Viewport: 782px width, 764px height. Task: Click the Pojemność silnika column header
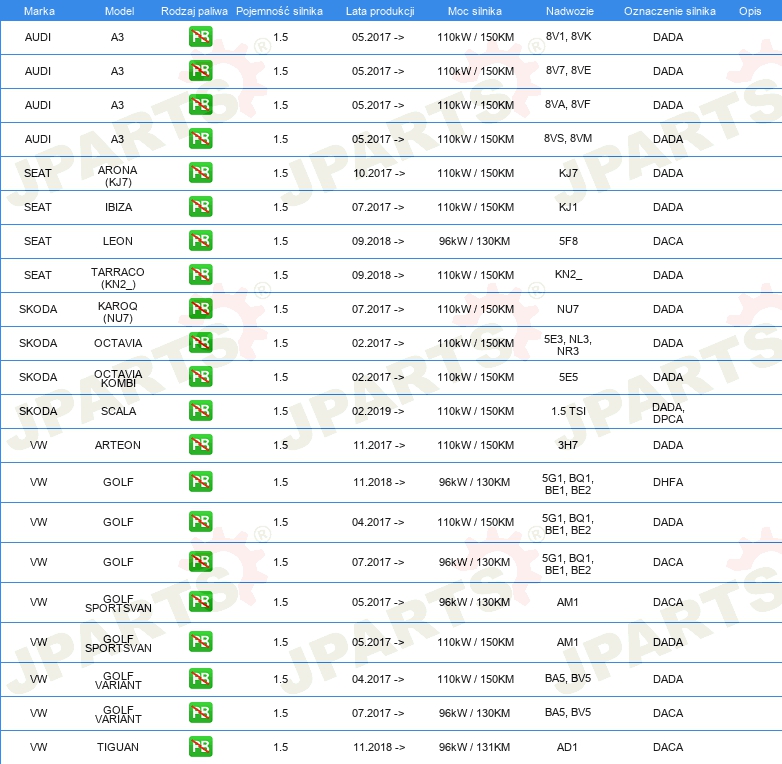279,11
